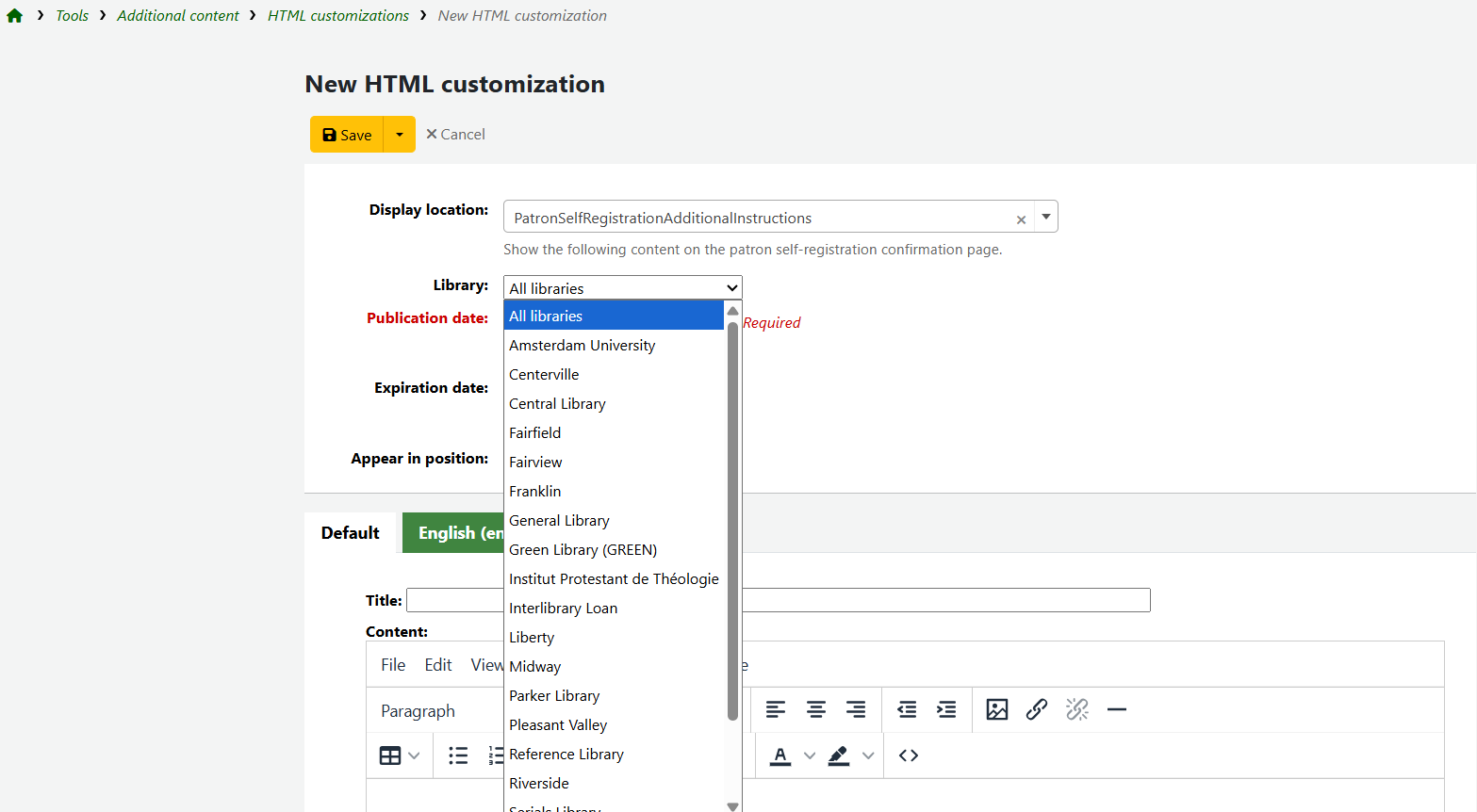Insert a horizontal line with the toolbar icon
The height and width of the screenshot is (812, 1477).
(x=1116, y=709)
